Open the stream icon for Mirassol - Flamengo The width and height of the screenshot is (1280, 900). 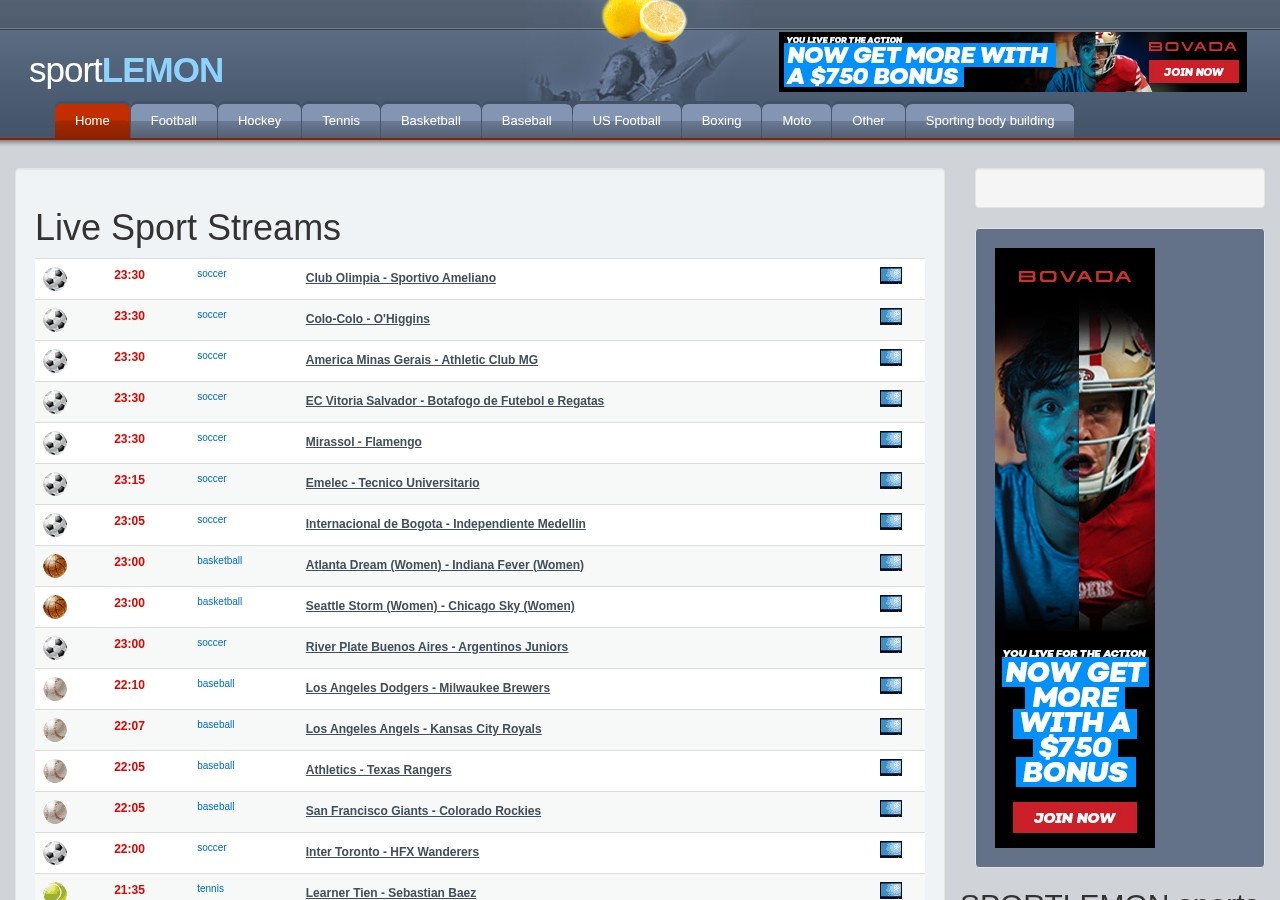(891, 440)
